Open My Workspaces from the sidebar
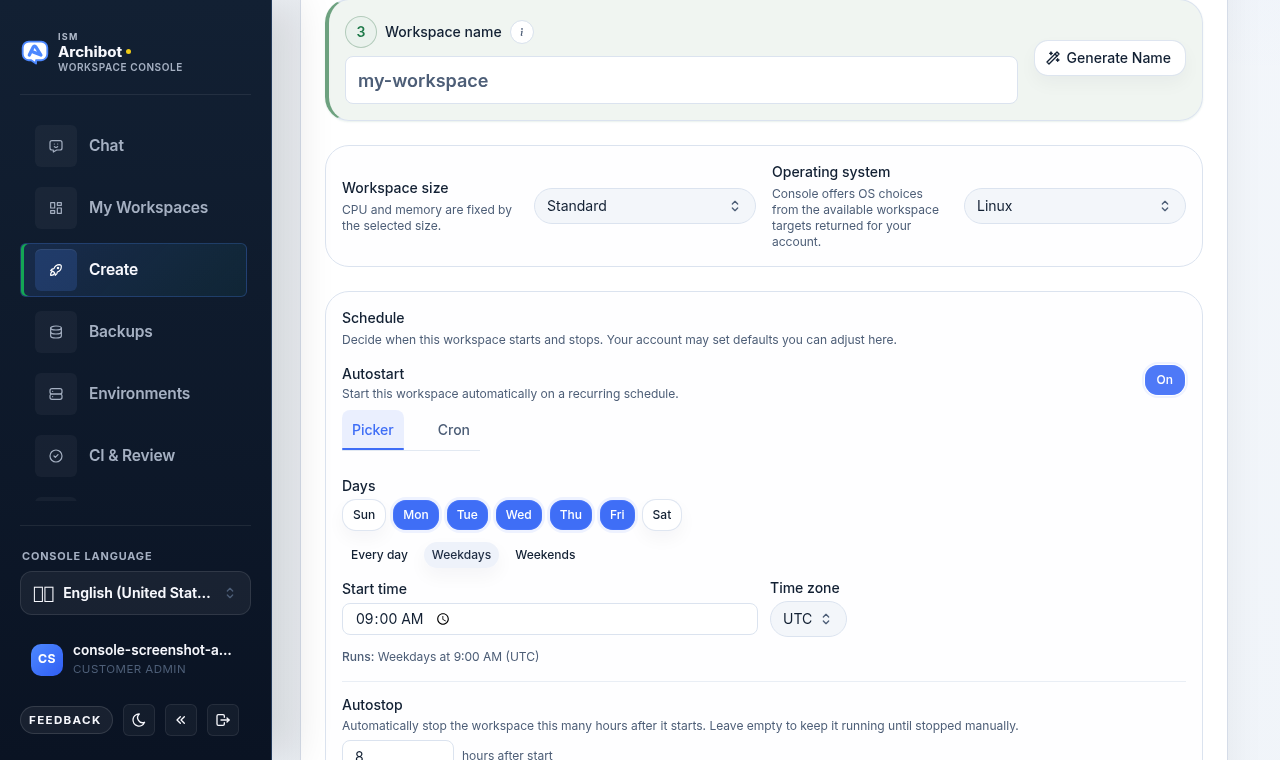This screenshot has height=760, width=1280. pyautogui.click(x=134, y=208)
